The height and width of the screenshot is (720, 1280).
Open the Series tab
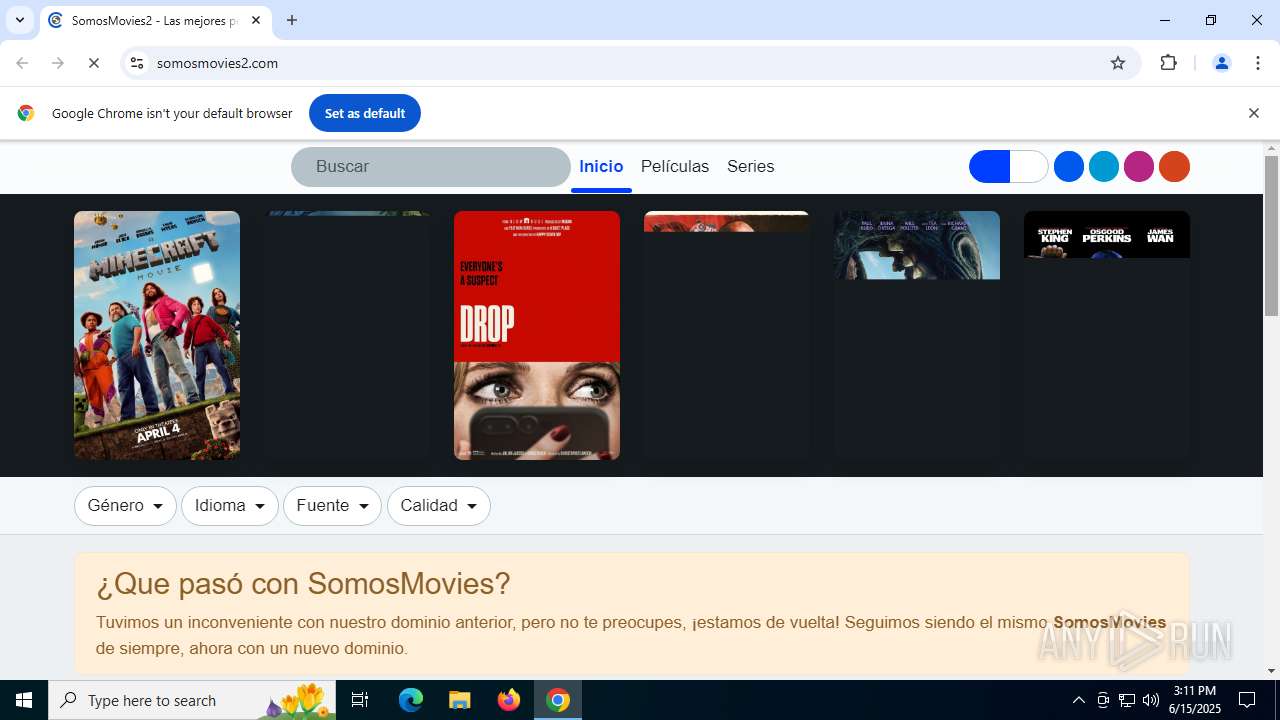pyautogui.click(x=751, y=167)
